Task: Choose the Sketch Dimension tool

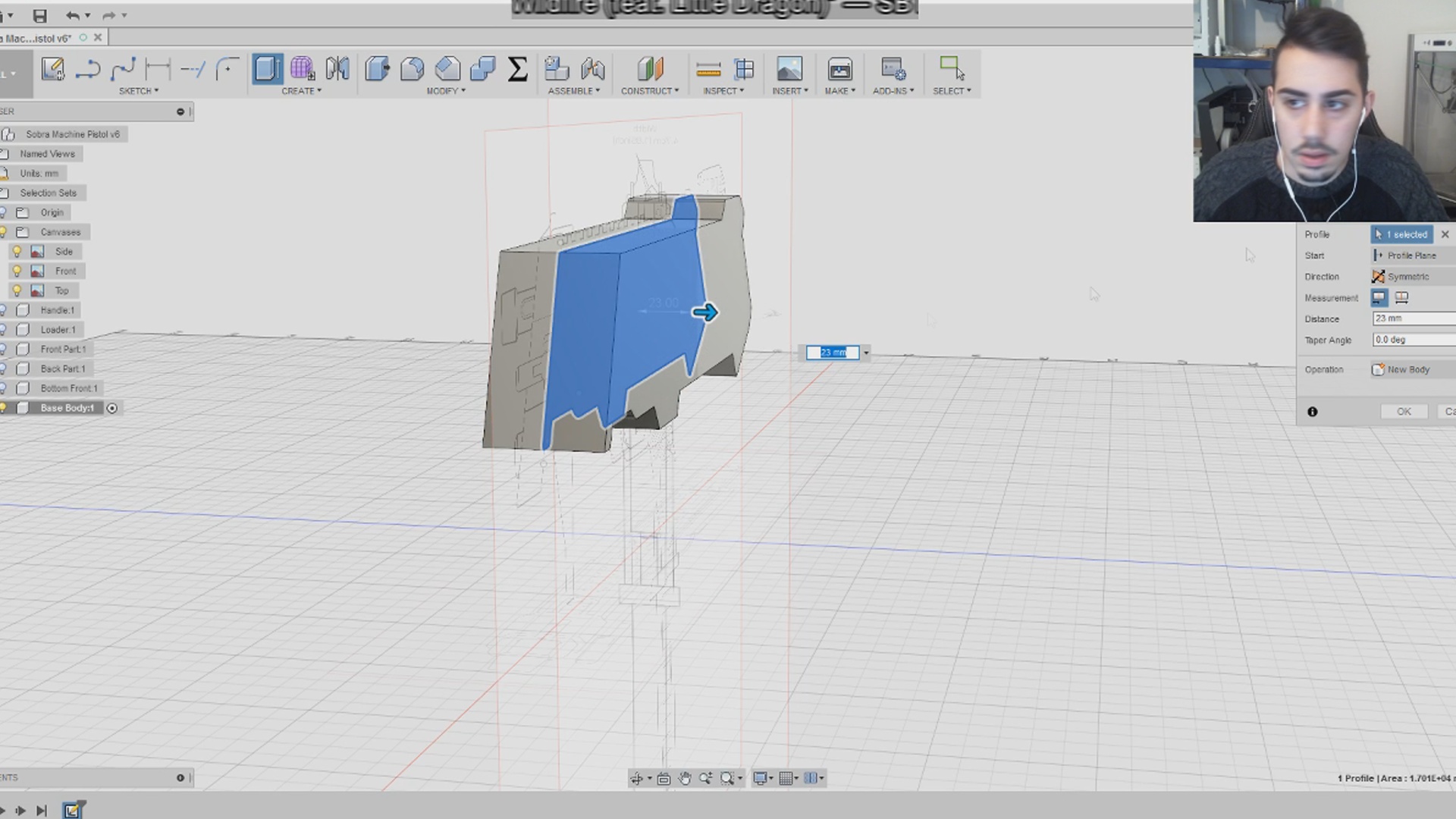Action: click(158, 69)
